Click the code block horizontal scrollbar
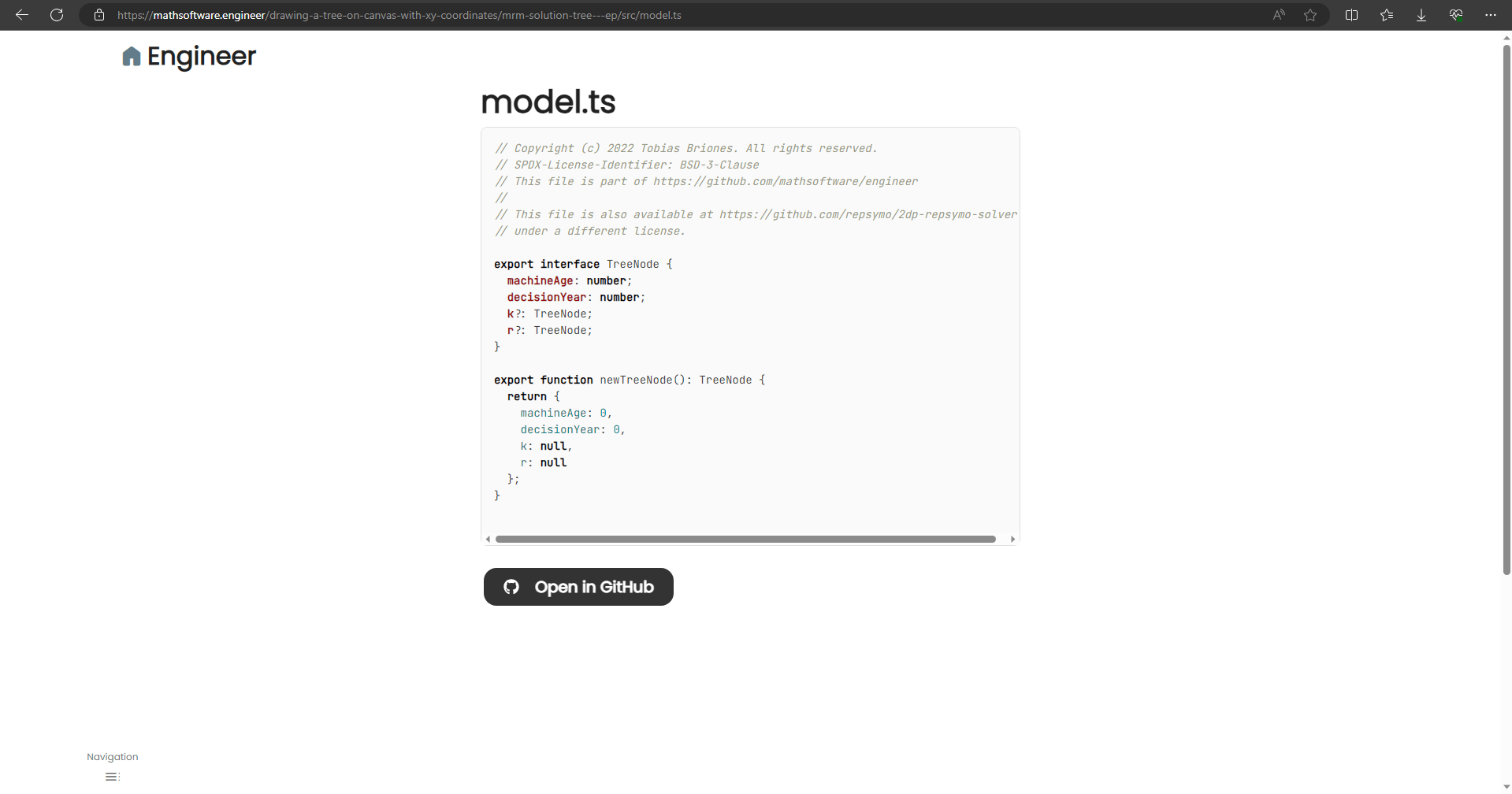Viewport: 1512px width, 794px height. 745,540
